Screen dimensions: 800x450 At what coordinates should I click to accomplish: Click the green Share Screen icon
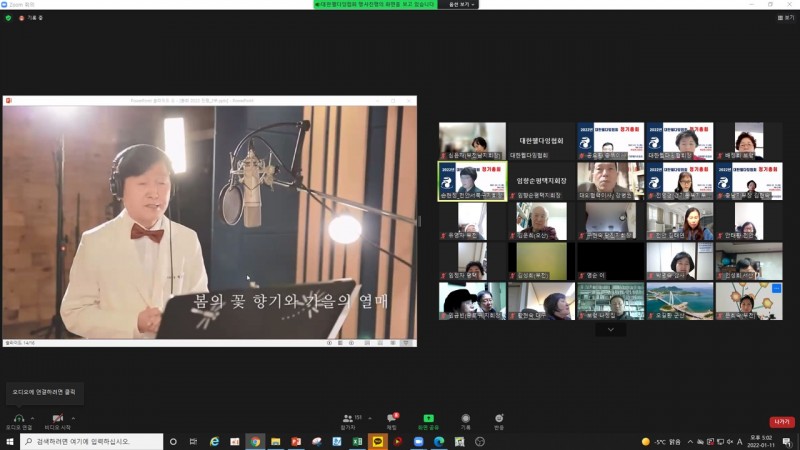click(428, 419)
